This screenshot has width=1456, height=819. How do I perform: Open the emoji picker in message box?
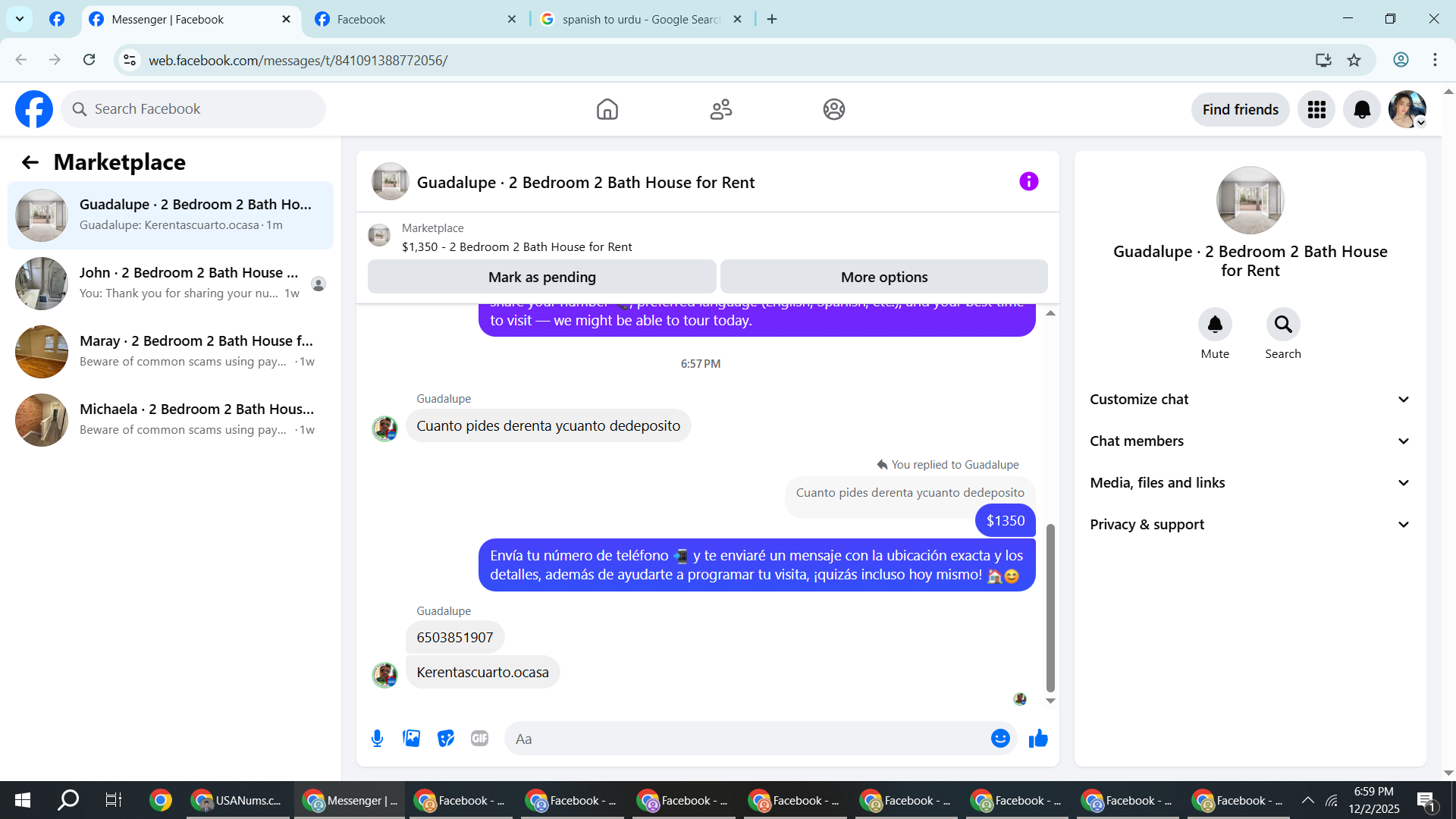point(1000,739)
